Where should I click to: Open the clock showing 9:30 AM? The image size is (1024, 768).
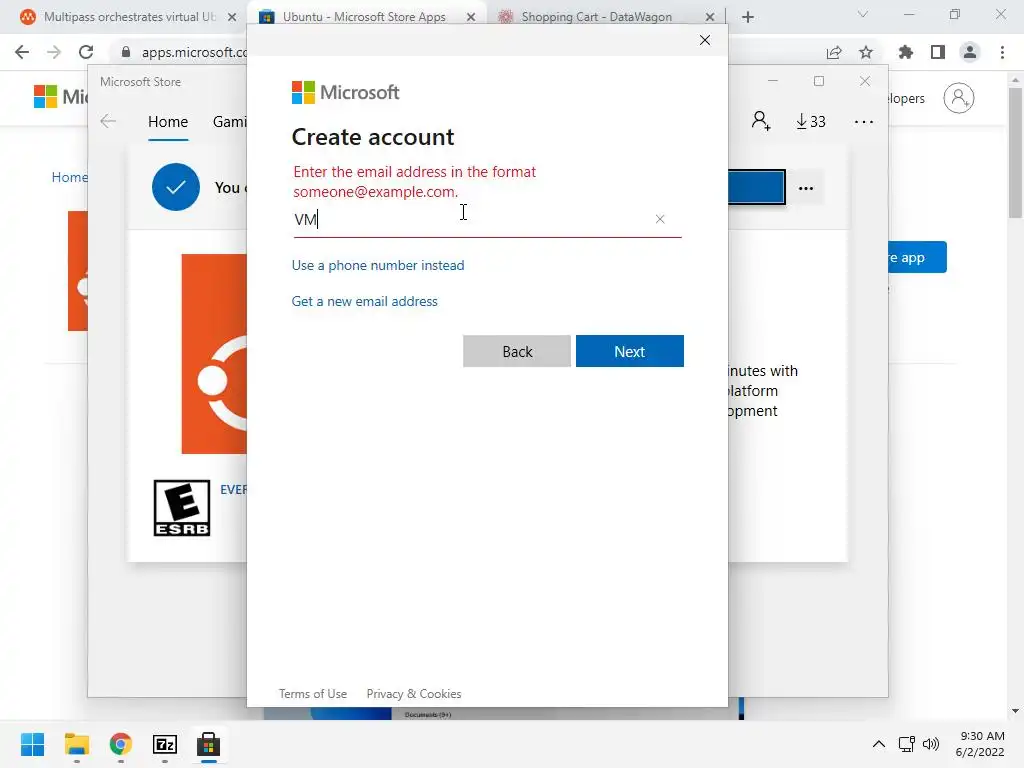(980, 744)
